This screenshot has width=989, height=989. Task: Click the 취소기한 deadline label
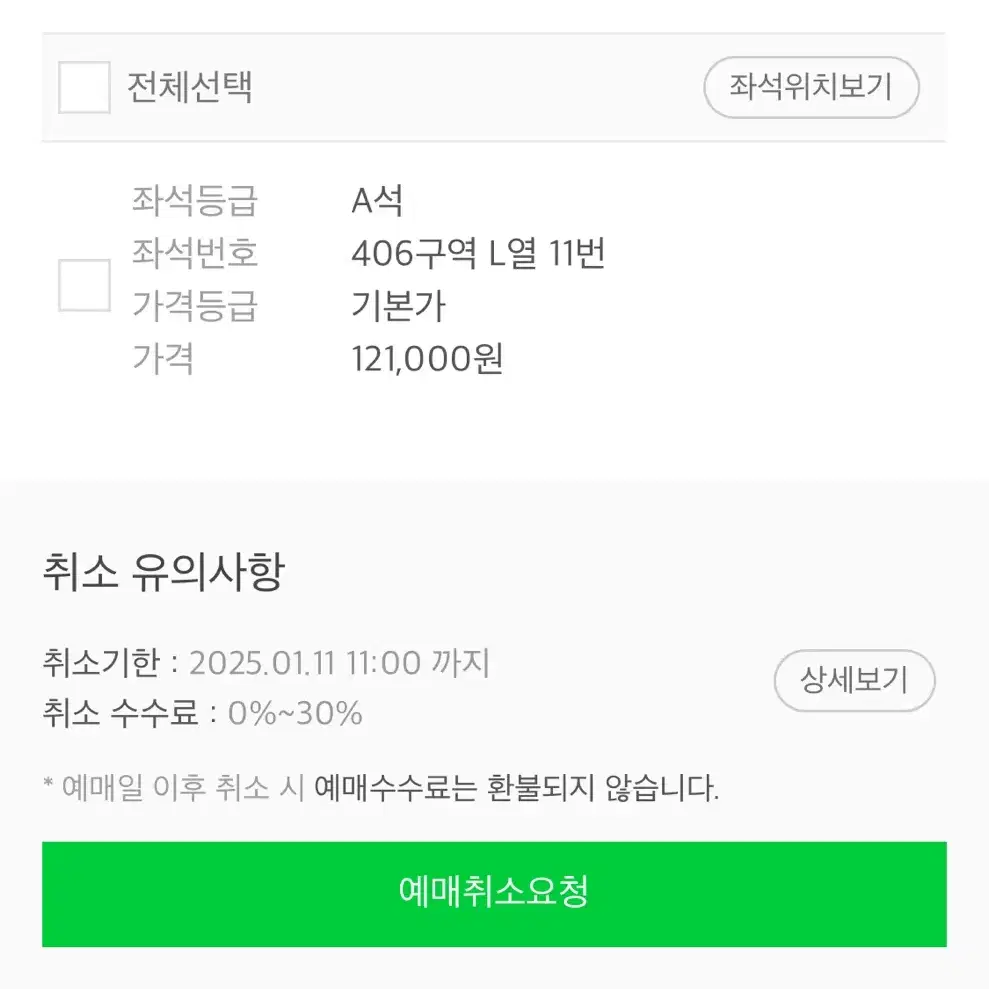(101, 662)
